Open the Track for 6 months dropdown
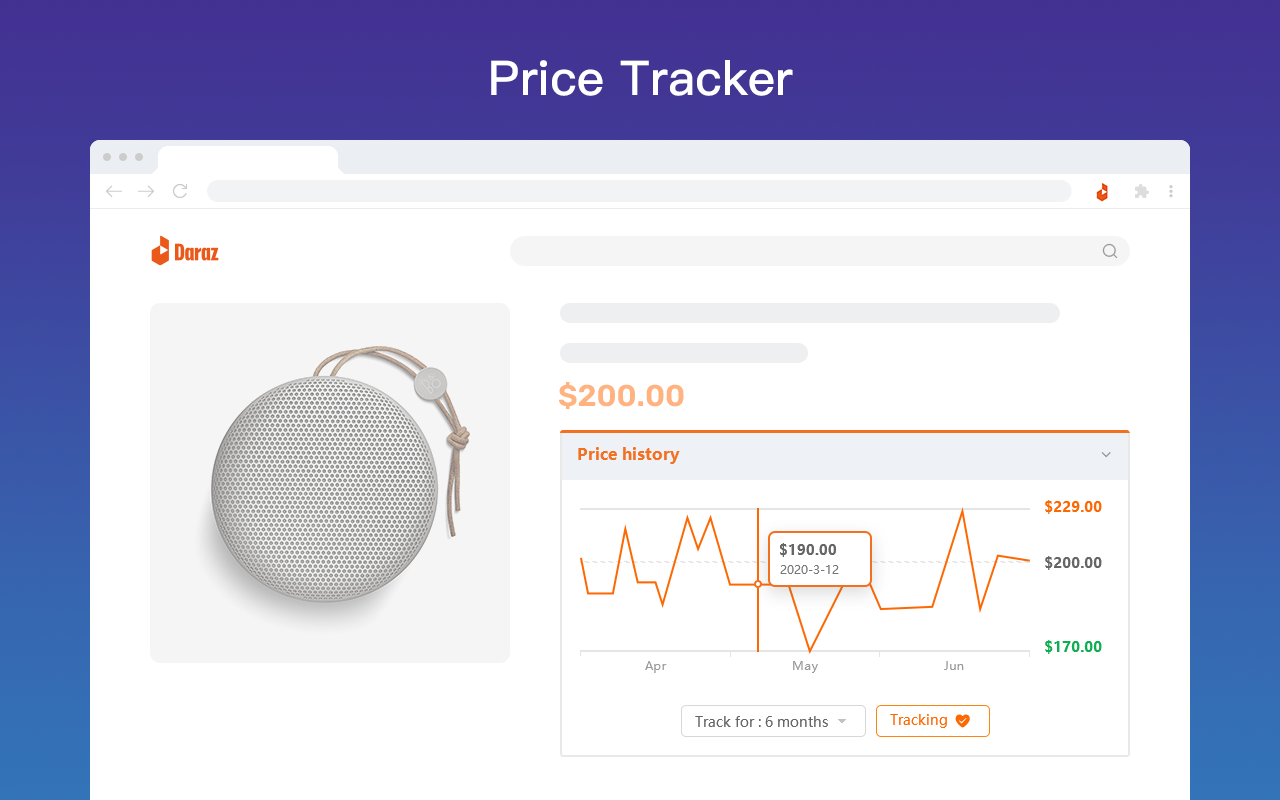 coord(773,721)
